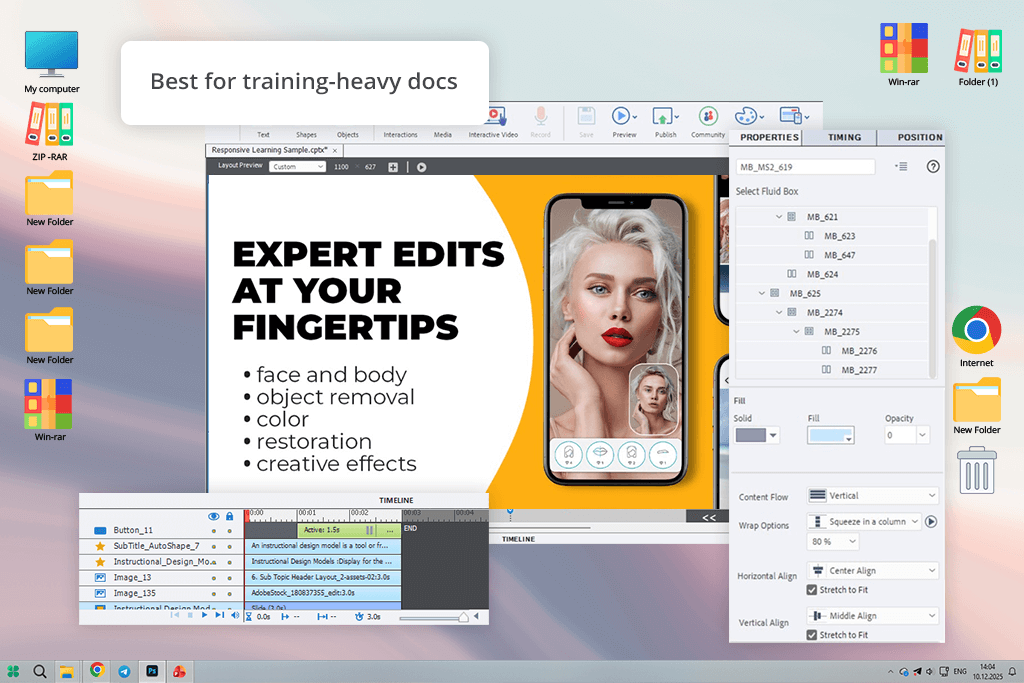Viewport: 1024px width, 683px height.
Task: Click the Shapes toolbar item
Action: (x=306, y=135)
